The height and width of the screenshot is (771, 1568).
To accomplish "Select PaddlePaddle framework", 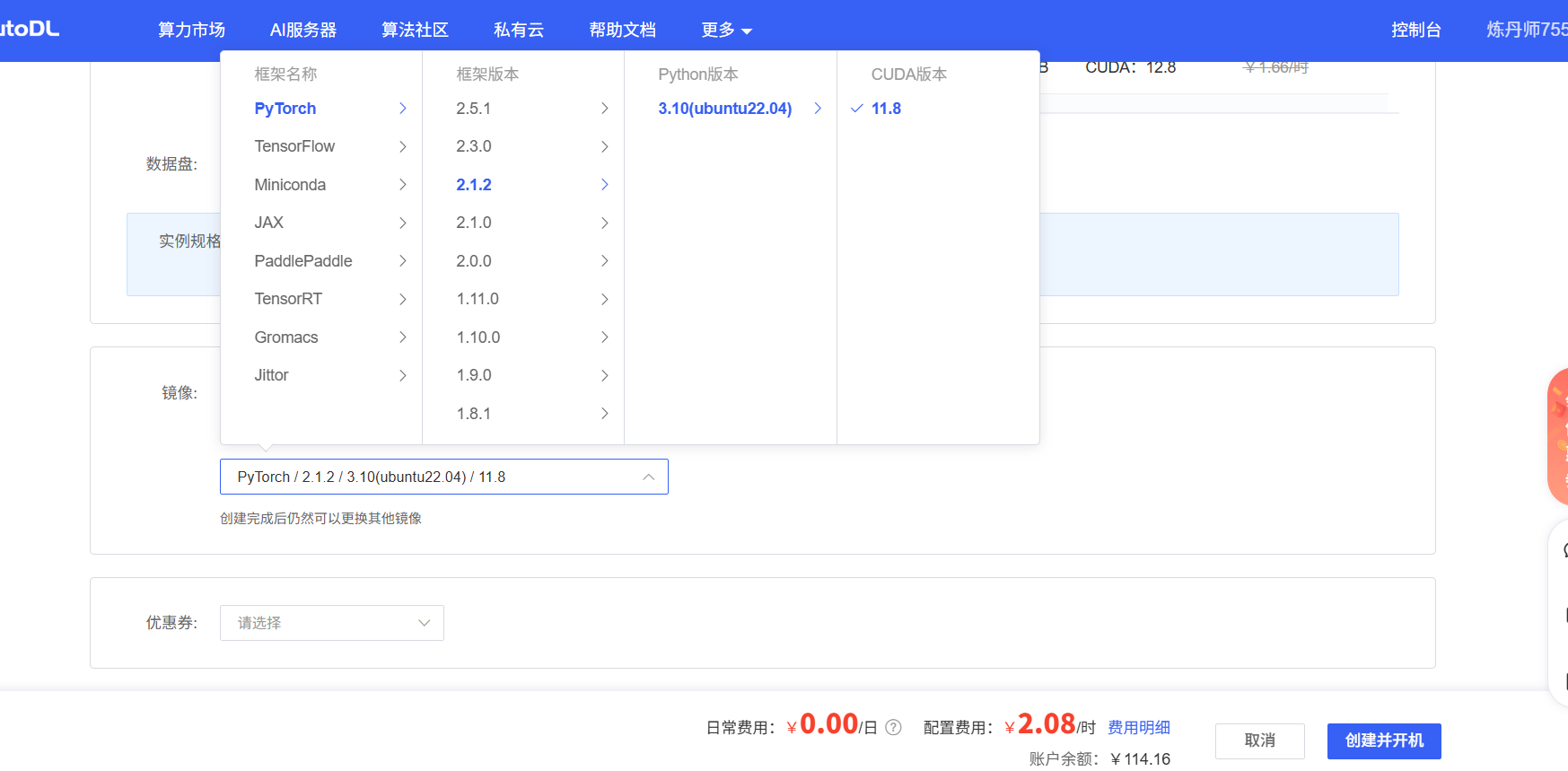I will pyautogui.click(x=303, y=261).
